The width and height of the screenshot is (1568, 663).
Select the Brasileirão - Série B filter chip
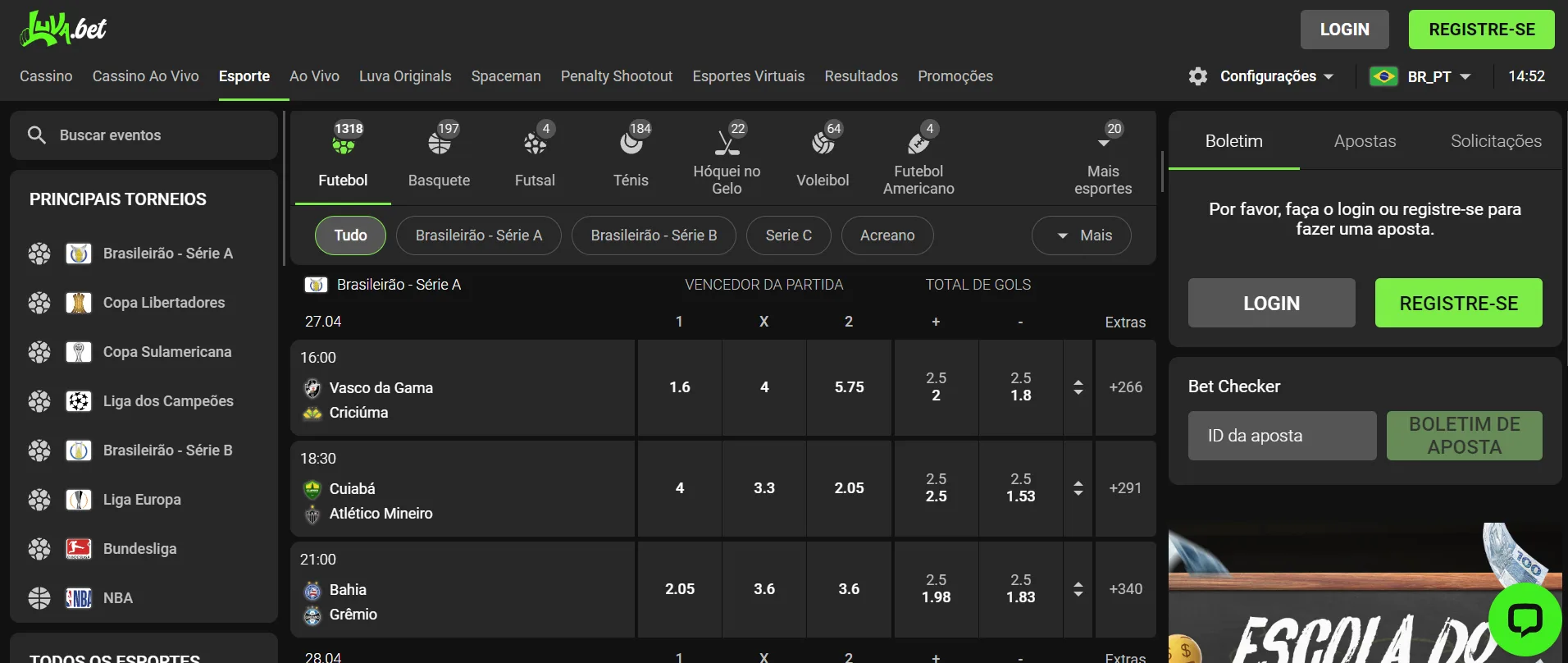pyautogui.click(x=654, y=235)
